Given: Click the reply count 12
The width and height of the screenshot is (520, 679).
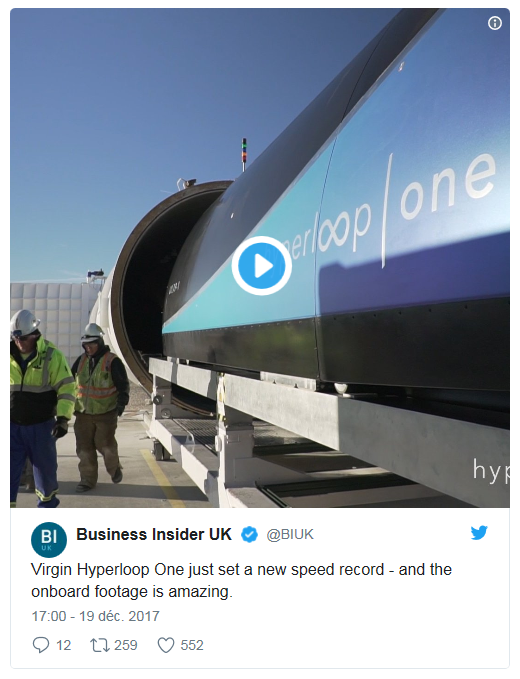Looking at the screenshot, I should tap(63, 645).
